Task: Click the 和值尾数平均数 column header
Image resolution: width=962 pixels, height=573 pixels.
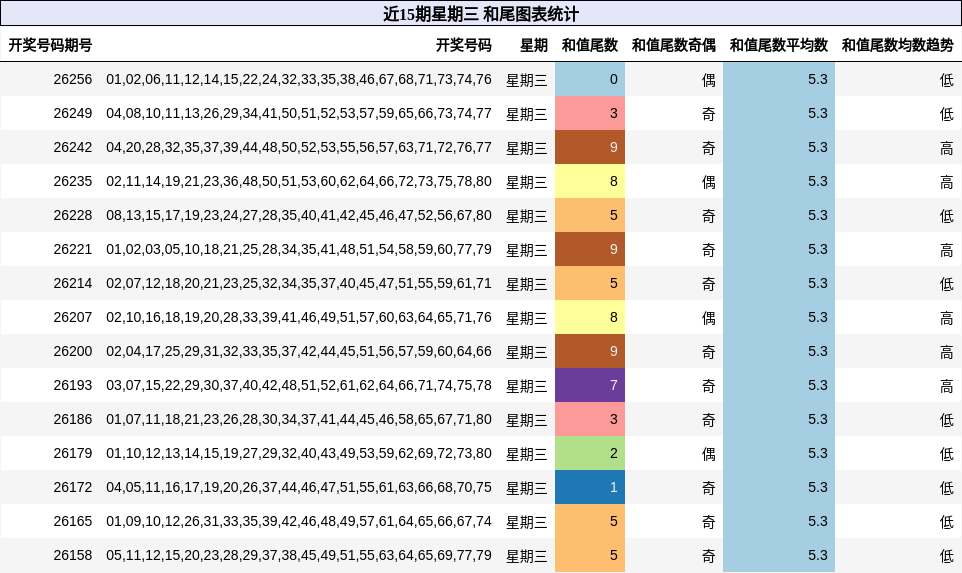Action: point(779,45)
